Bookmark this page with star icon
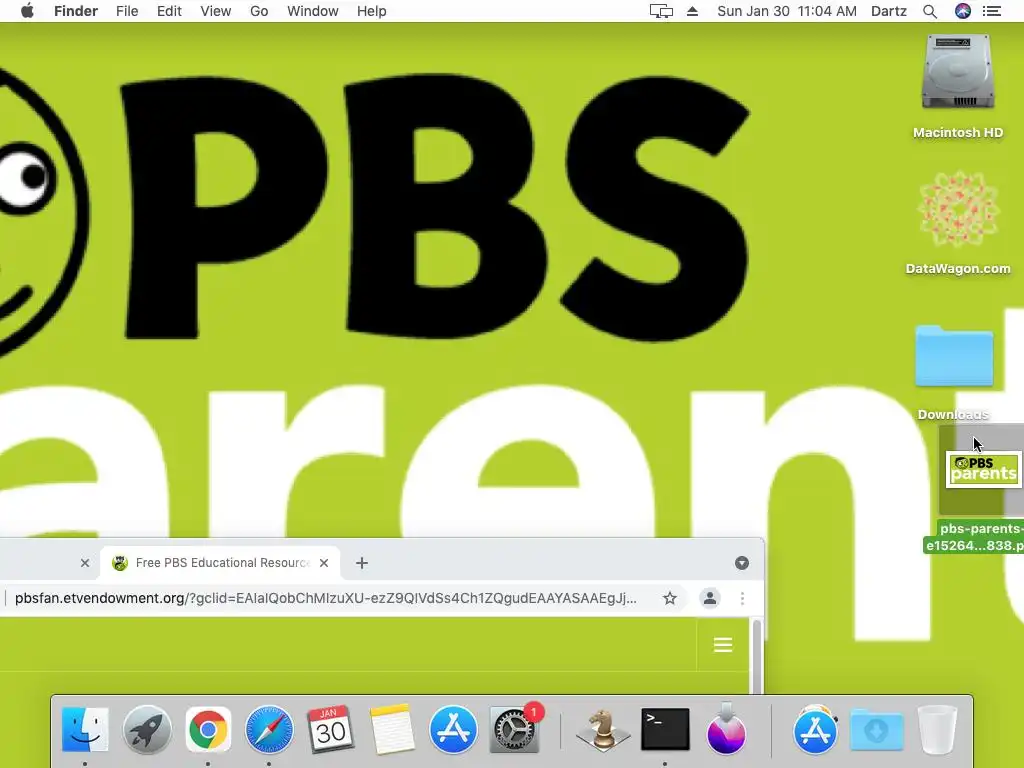 (669, 598)
